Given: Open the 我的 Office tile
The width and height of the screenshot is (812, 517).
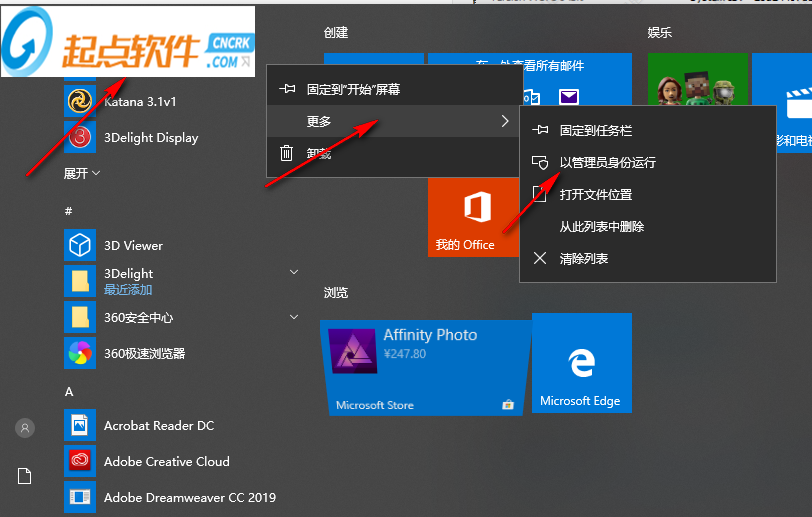Looking at the screenshot, I should [473, 217].
